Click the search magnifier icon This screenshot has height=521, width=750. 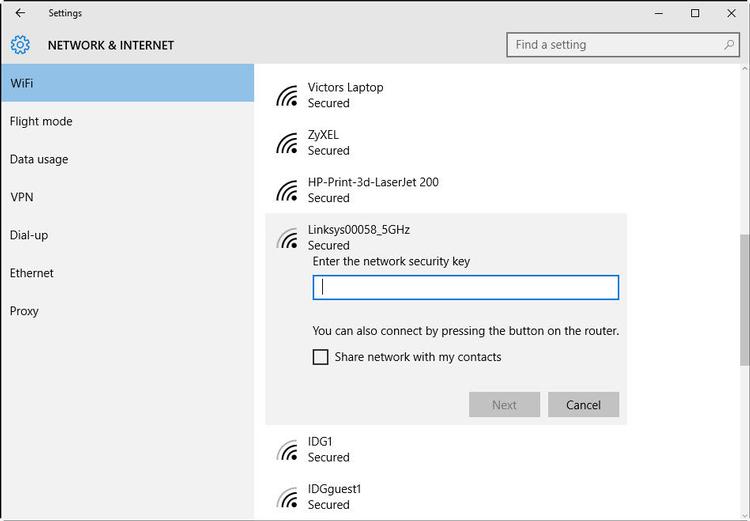point(730,45)
